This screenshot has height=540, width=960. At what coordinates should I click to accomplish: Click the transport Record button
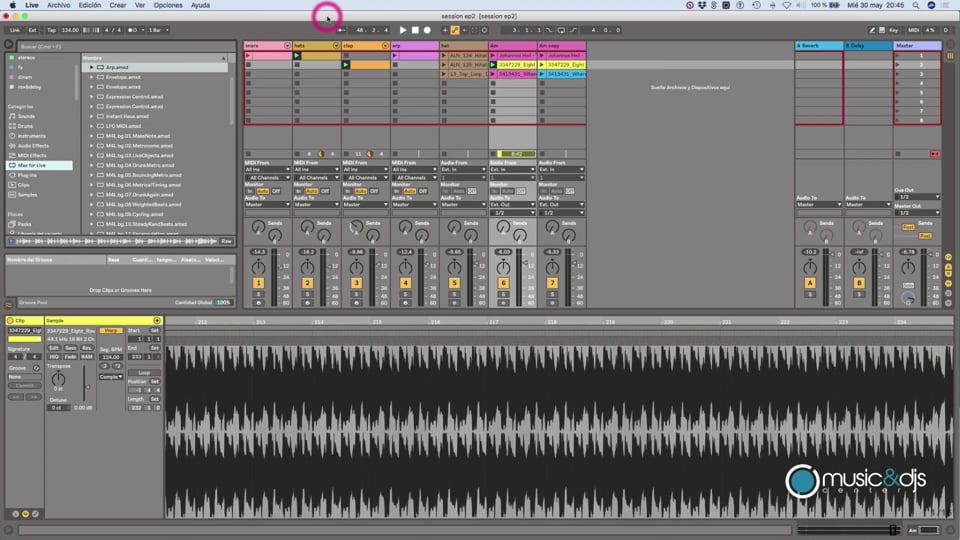coord(427,29)
